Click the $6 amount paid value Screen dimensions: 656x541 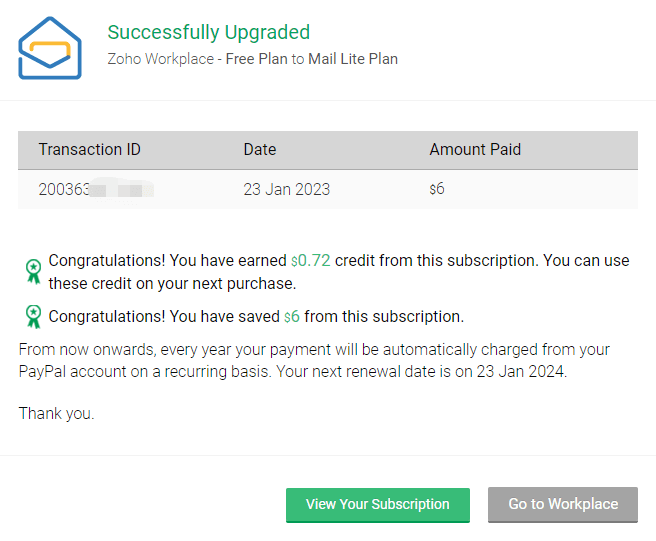[436, 189]
